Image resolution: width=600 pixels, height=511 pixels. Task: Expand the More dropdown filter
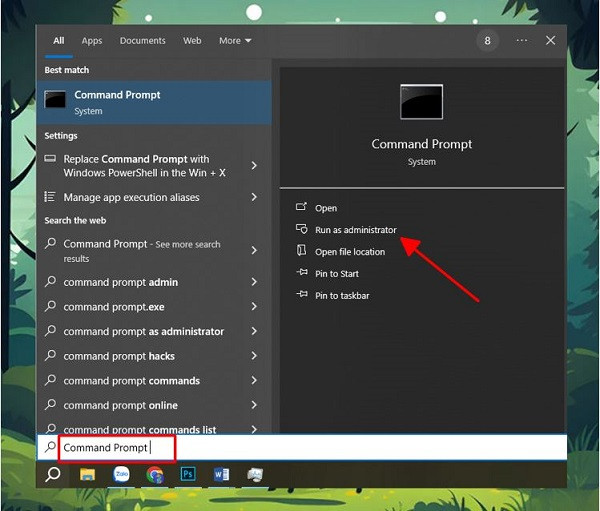pos(235,41)
